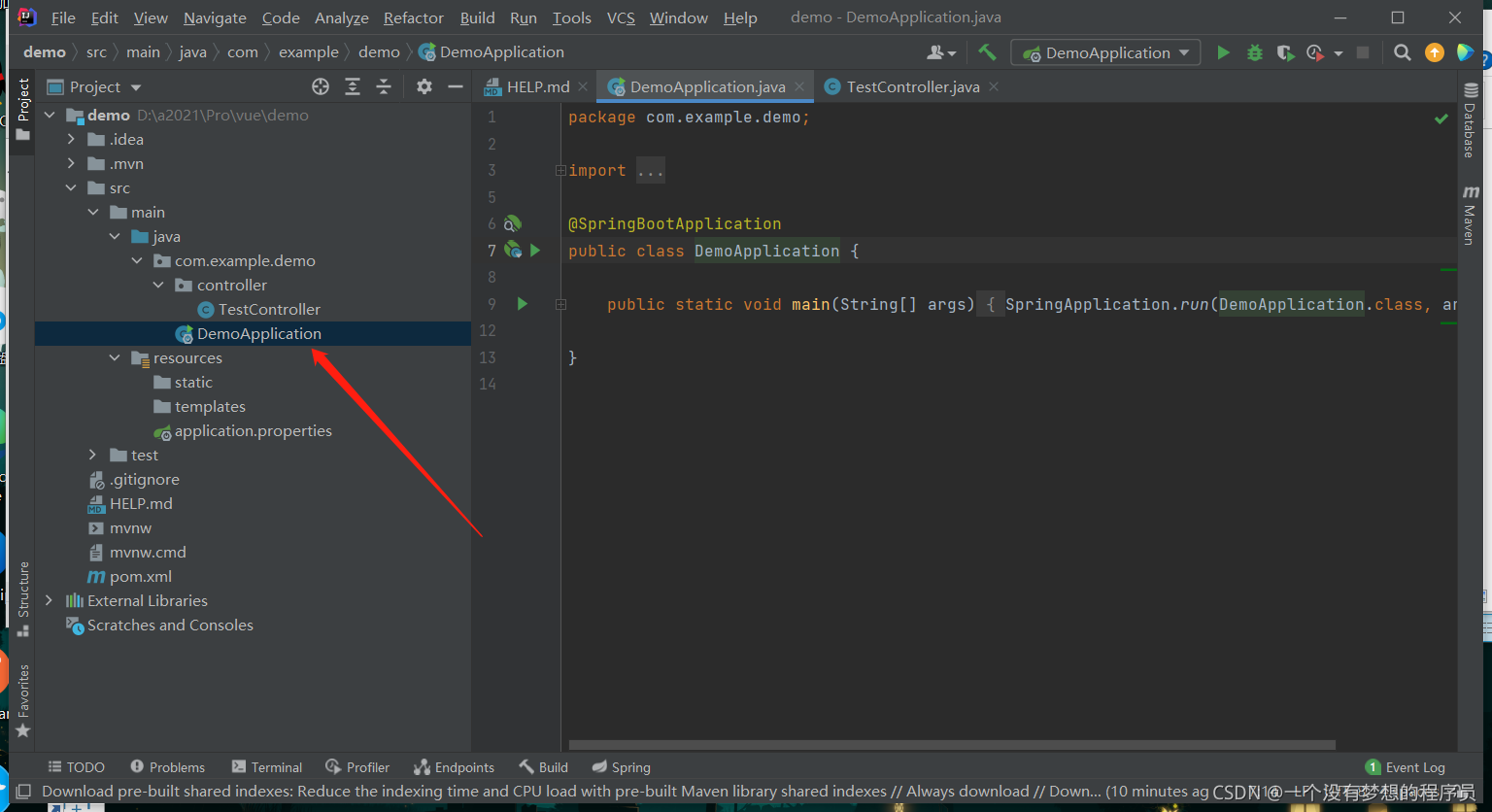
Task: Collapse the controller package
Action: pyautogui.click(x=158, y=285)
